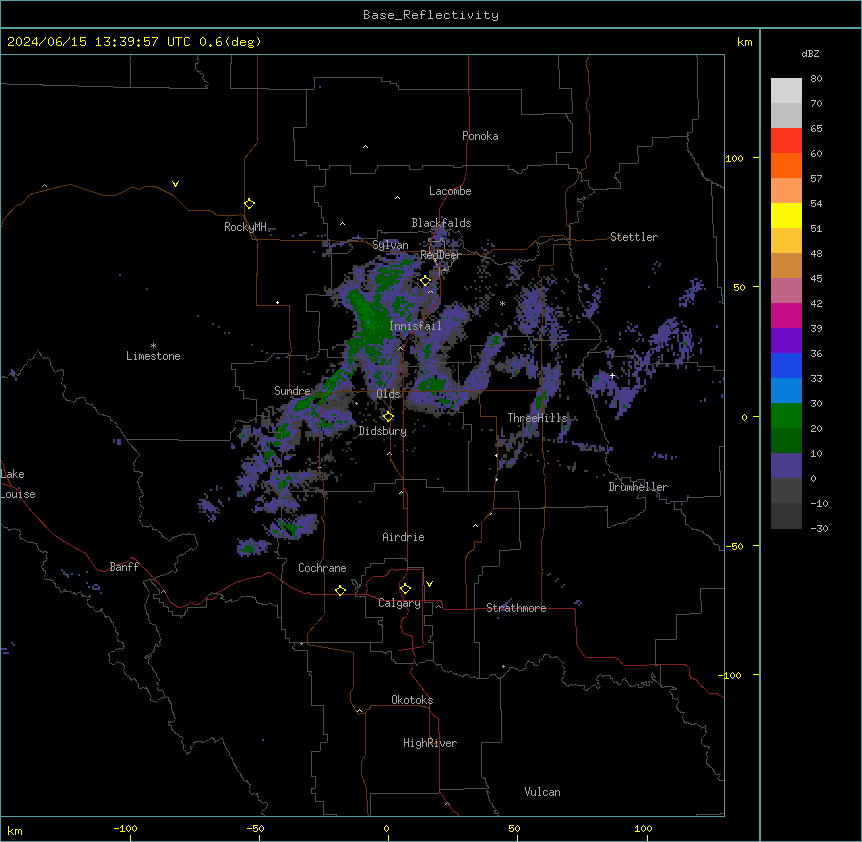This screenshot has height=842, width=862.
Task: Click the Sylvan label
Action: point(390,245)
